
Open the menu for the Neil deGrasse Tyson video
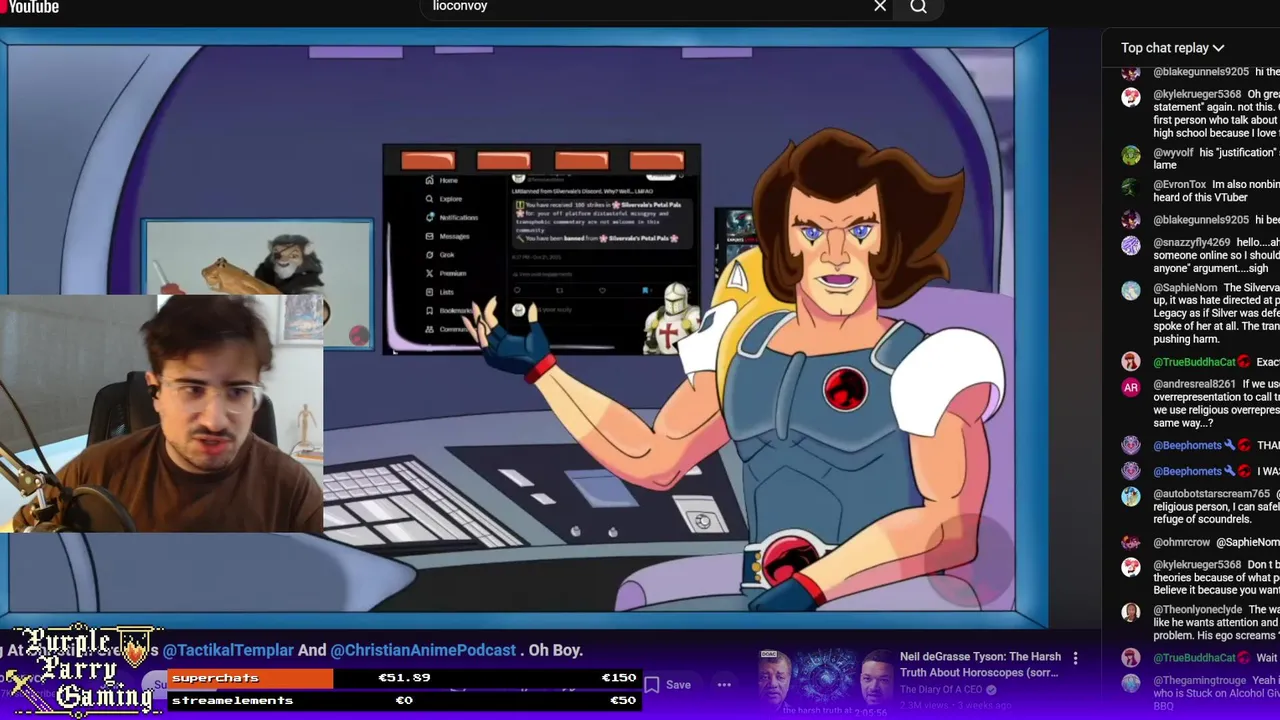coord(1075,658)
